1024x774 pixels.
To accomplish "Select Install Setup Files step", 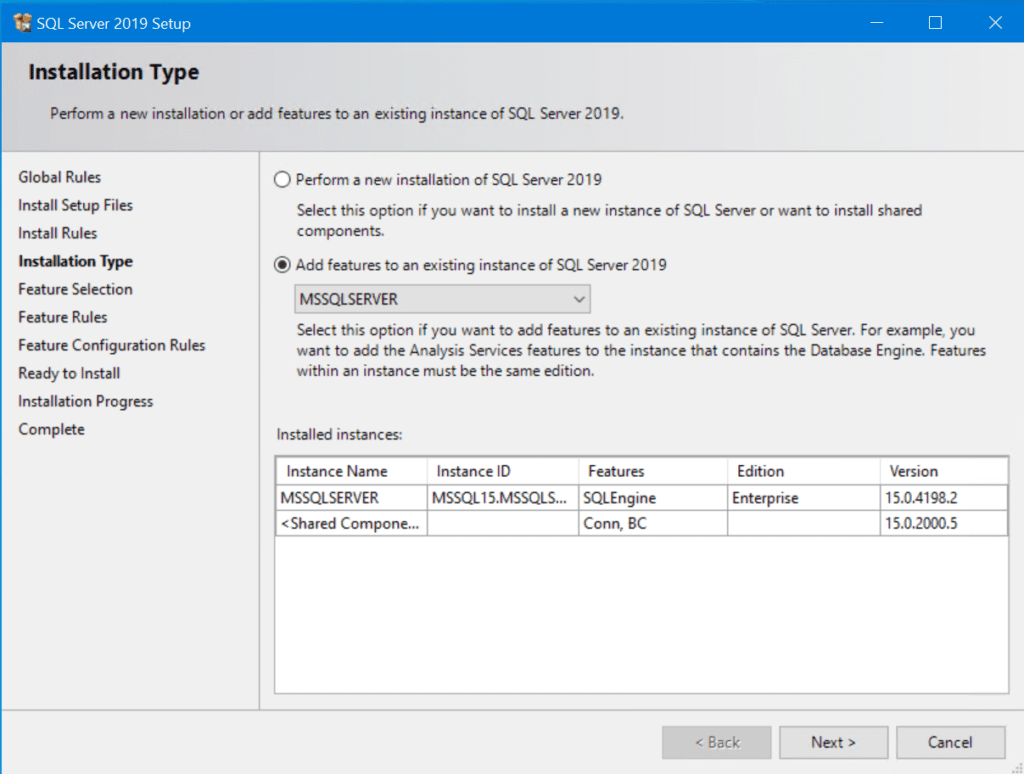I will [75, 205].
